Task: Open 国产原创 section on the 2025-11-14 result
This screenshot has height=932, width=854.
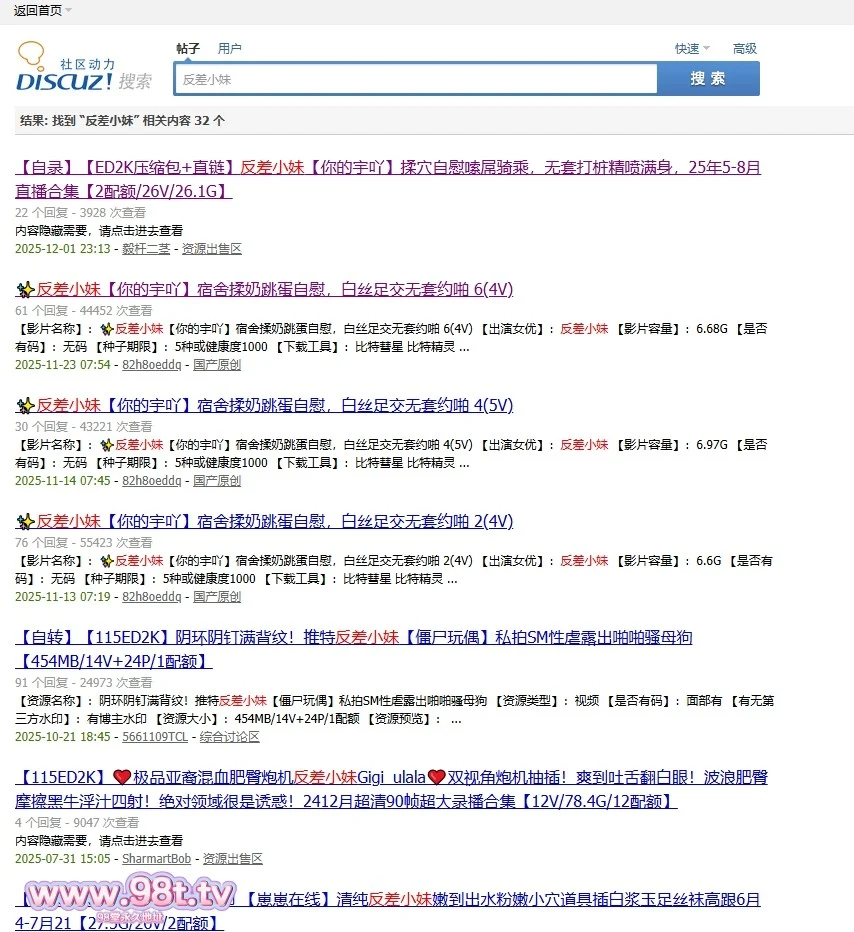Action: tap(217, 481)
